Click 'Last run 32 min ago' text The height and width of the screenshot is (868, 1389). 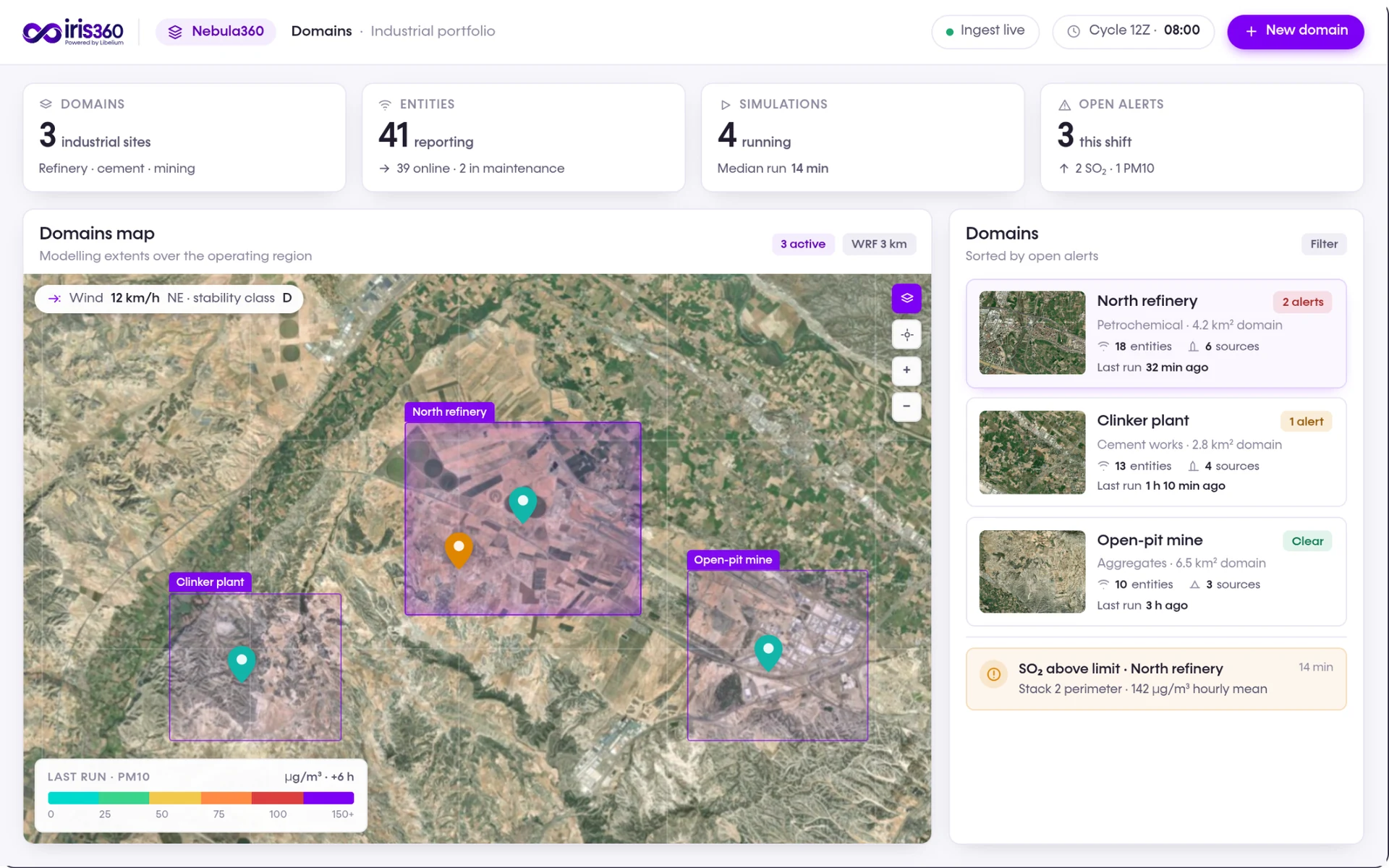point(1152,367)
